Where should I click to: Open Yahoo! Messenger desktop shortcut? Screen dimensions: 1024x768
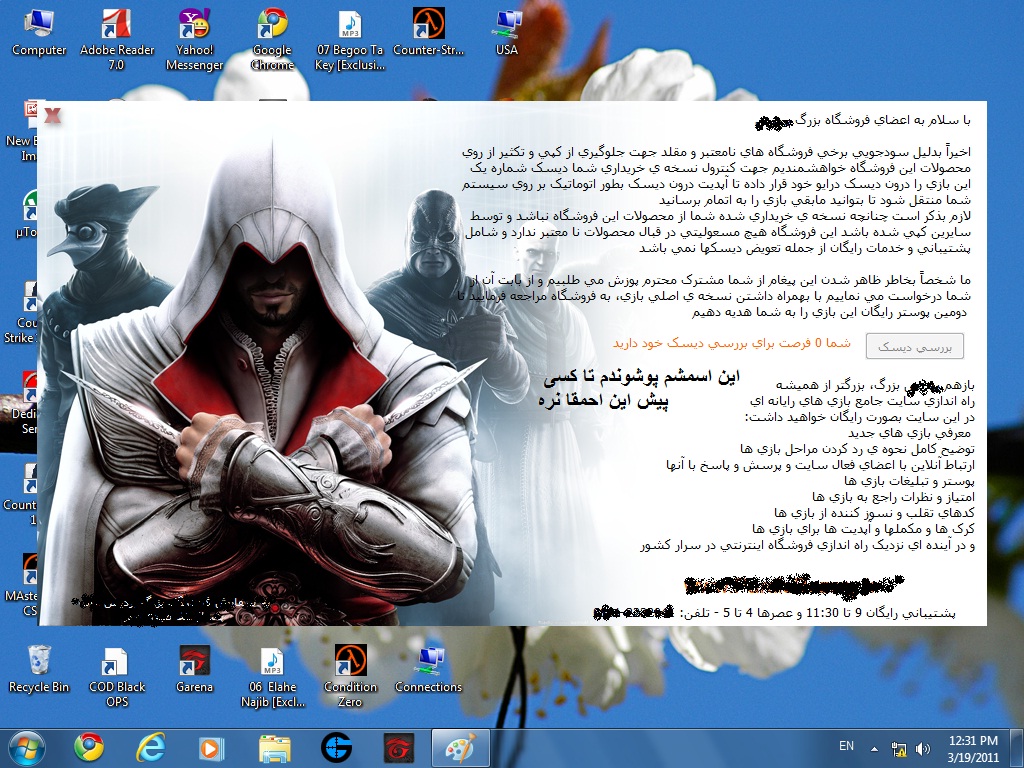[x=194, y=39]
